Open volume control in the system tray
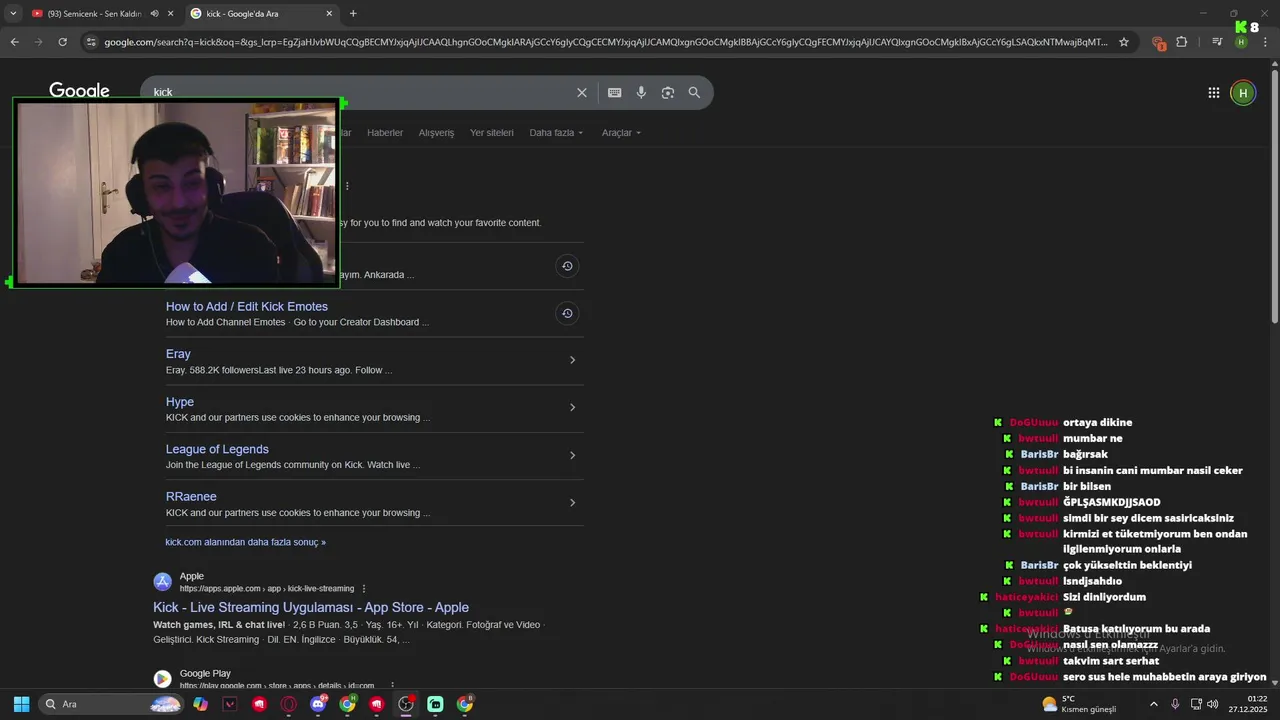 (x=1213, y=704)
